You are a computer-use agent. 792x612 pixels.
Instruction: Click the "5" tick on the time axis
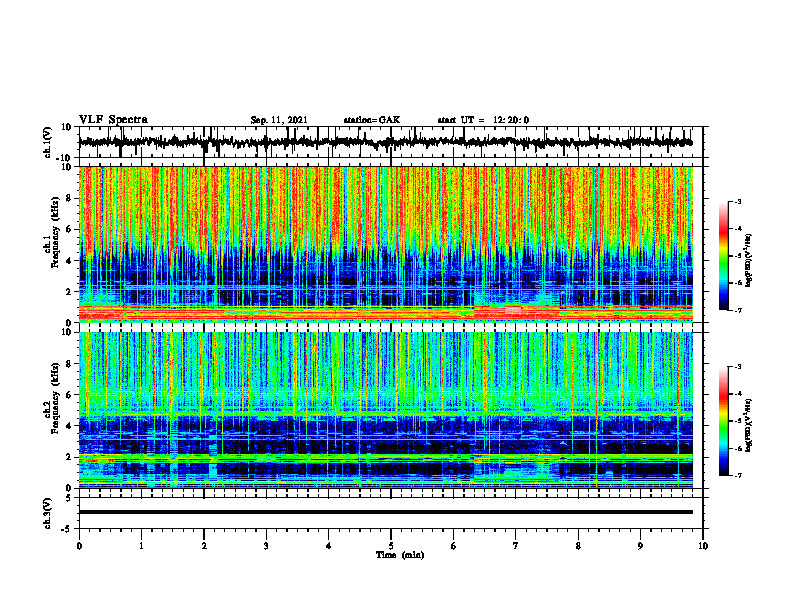(x=391, y=546)
